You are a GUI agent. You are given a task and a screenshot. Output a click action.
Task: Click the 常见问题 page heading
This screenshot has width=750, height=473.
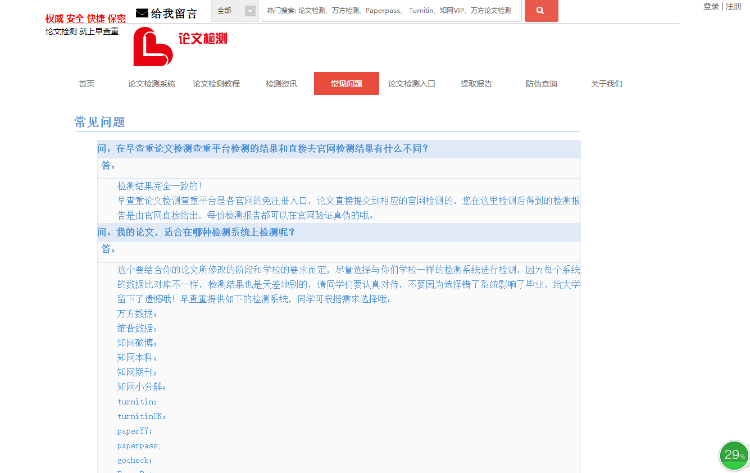100,122
